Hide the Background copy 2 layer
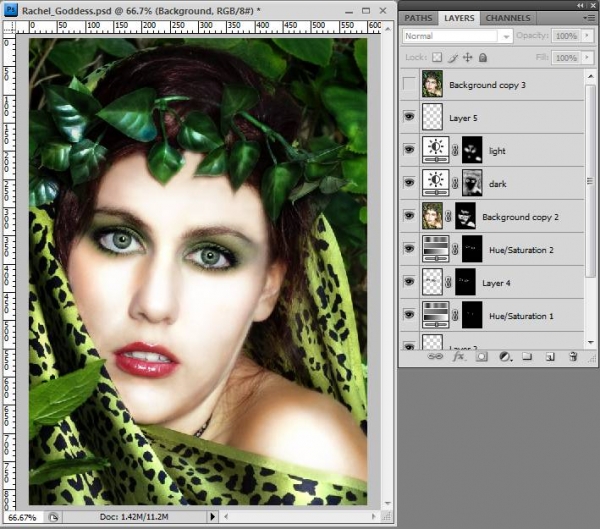 pos(409,216)
